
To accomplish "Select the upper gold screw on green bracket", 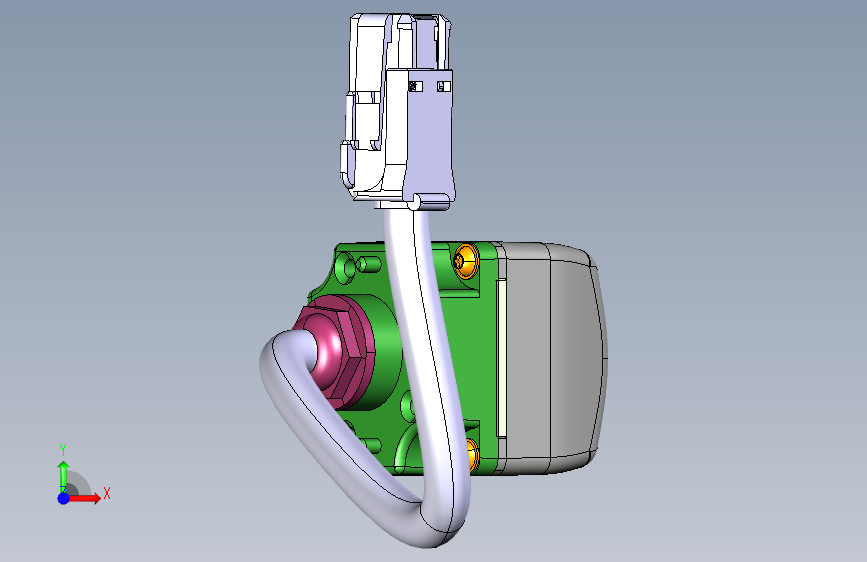I will click(466, 260).
